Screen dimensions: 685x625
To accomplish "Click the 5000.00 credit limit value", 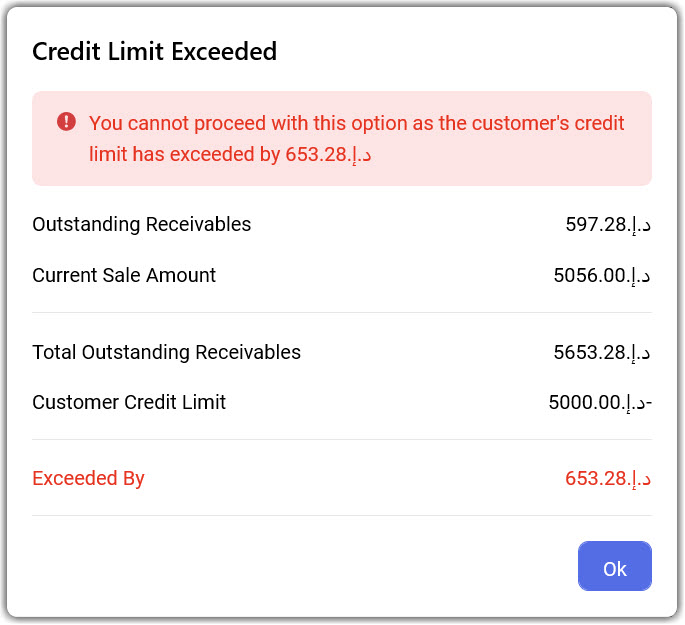I will click(x=600, y=403).
